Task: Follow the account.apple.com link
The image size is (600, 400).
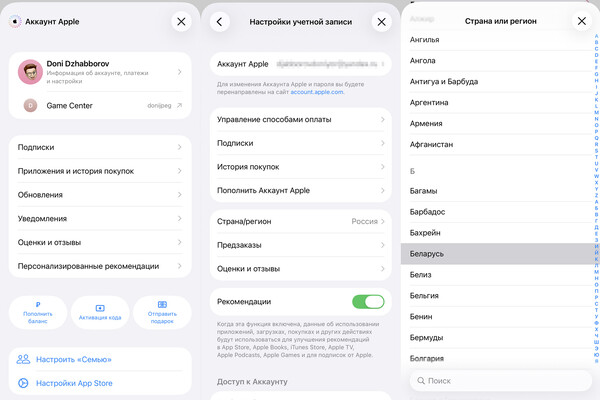Action: tap(316, 92)
